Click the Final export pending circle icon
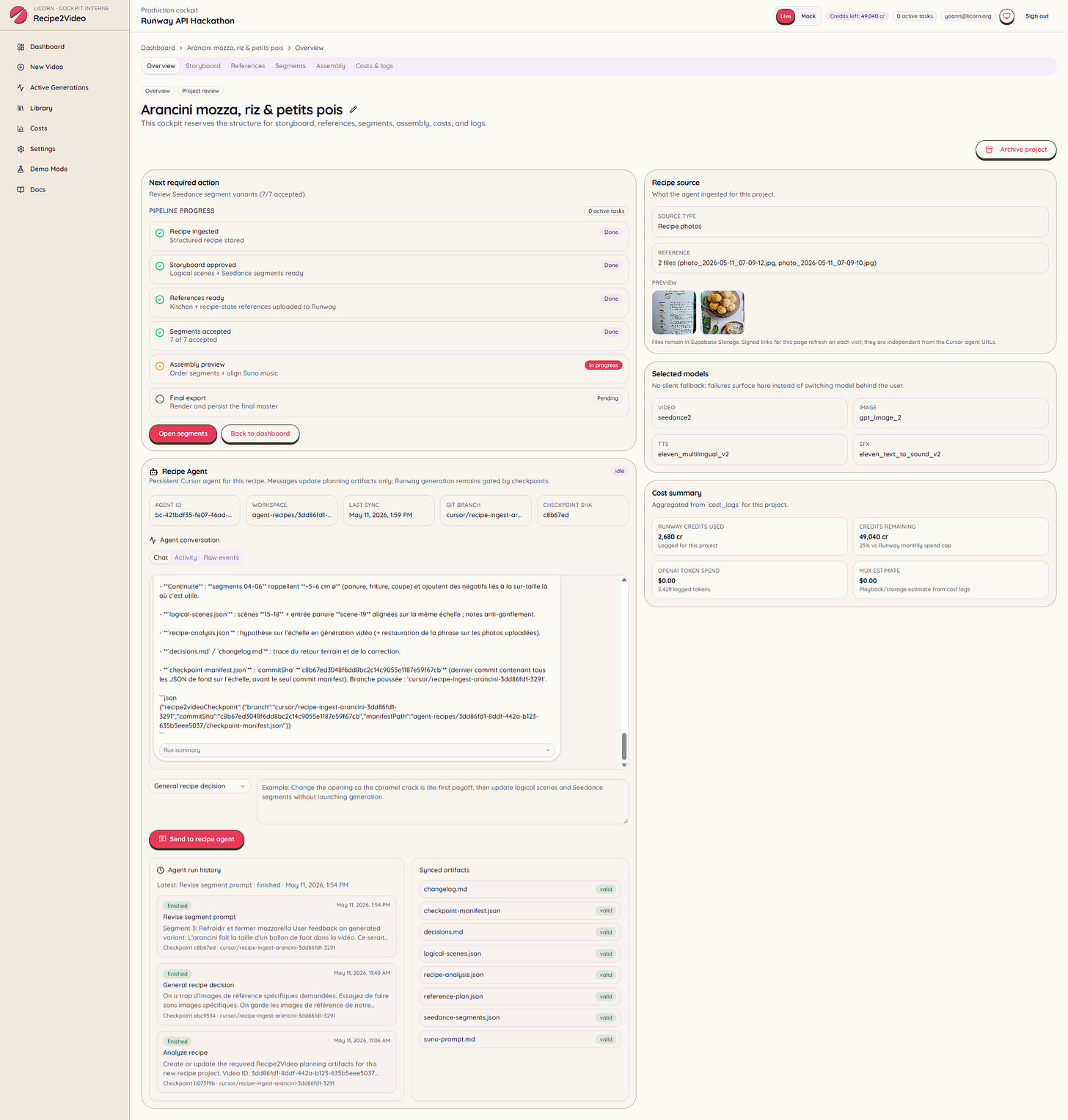This screenshot has width=1068, height=1120. click(x=160, y=399)
